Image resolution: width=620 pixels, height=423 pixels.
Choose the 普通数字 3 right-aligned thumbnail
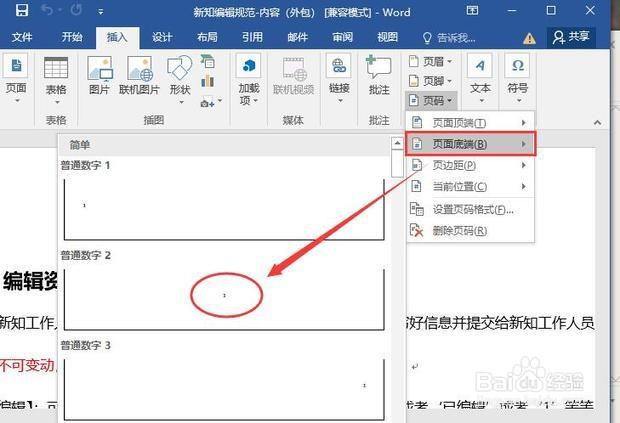[224, 389]
